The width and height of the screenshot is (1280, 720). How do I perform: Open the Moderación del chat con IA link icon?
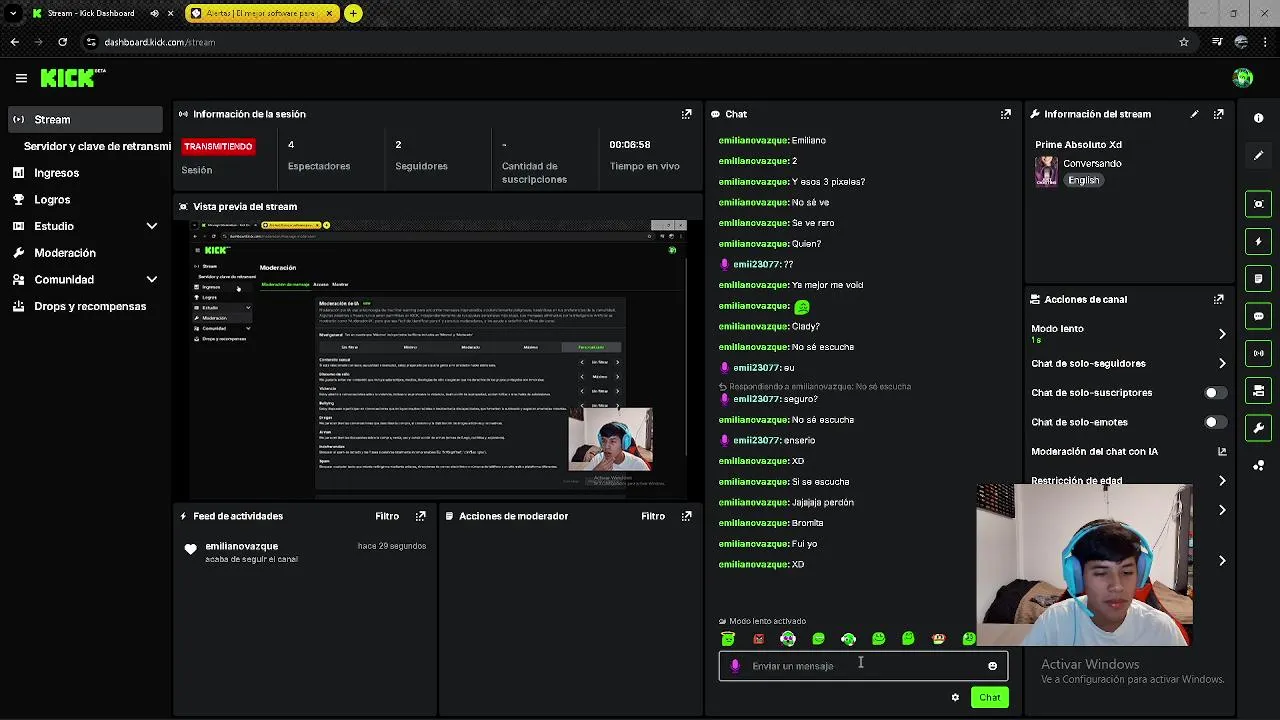(1222, 452)
